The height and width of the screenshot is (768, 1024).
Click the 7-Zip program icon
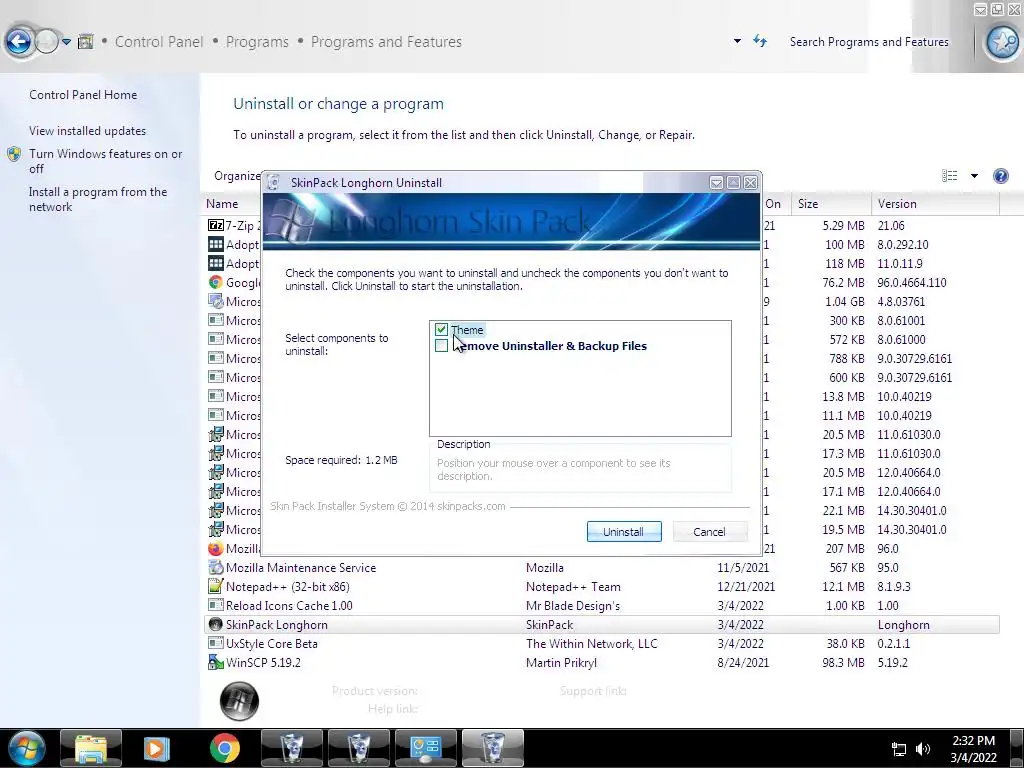coord(216,225)
